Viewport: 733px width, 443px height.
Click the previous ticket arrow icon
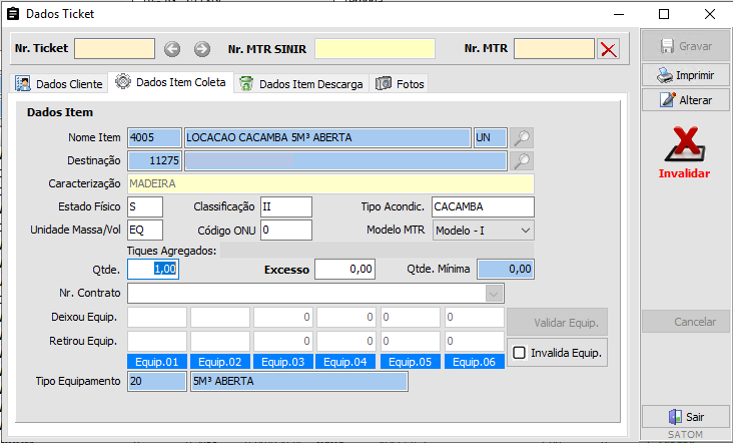click(x=172, y=49)
